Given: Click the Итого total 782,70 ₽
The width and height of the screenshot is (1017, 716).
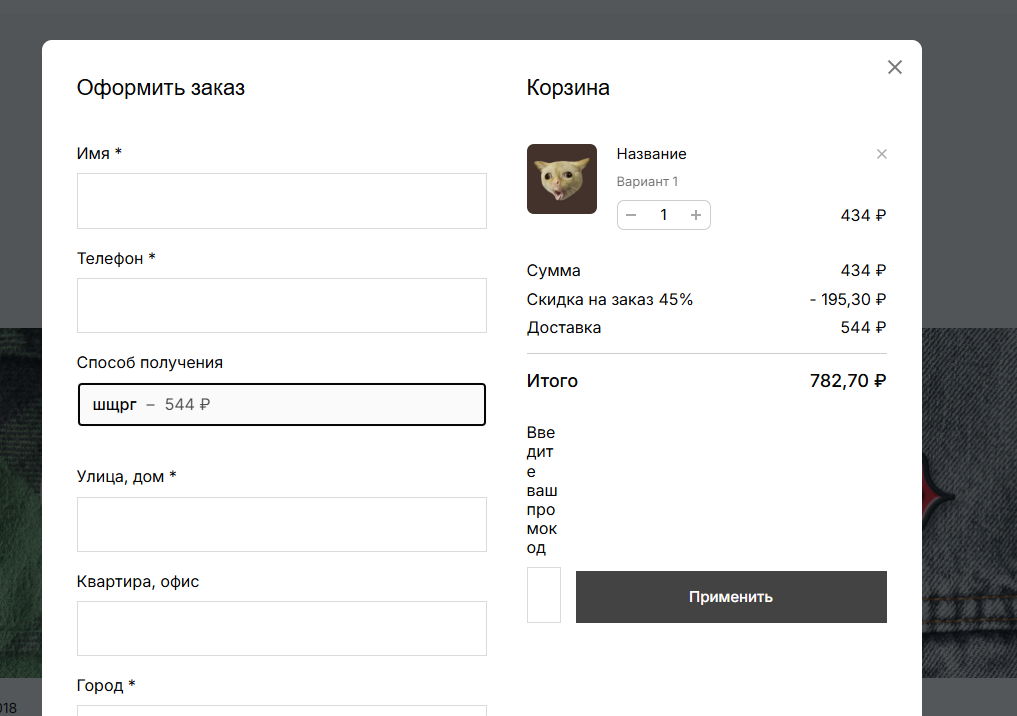Looking at the screenshot, I should click(x=847, y=381).
